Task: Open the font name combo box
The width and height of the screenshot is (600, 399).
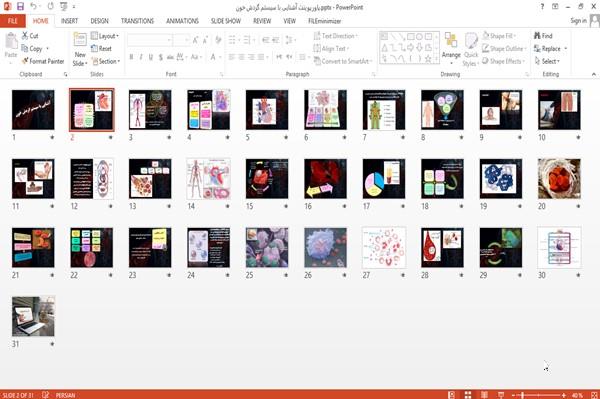Action: [150, 40]
